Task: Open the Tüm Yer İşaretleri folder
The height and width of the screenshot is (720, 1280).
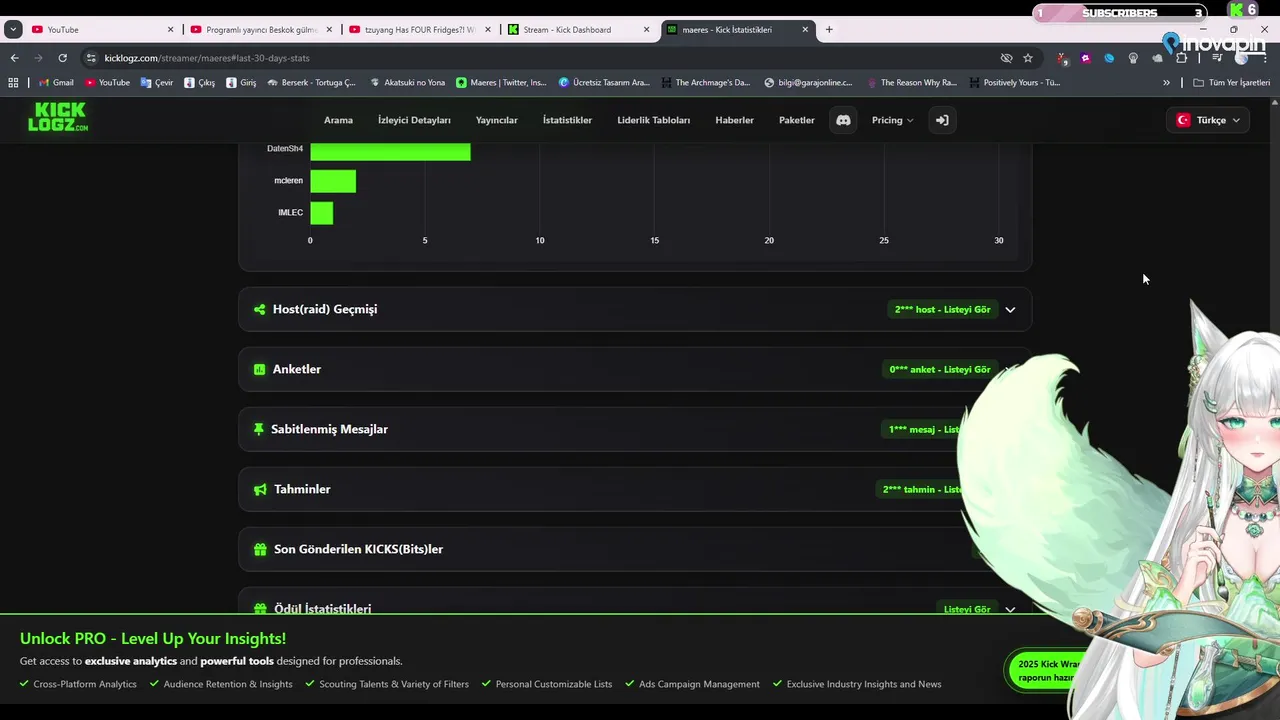Action: pyautogui.click(x=1231, y=83)
